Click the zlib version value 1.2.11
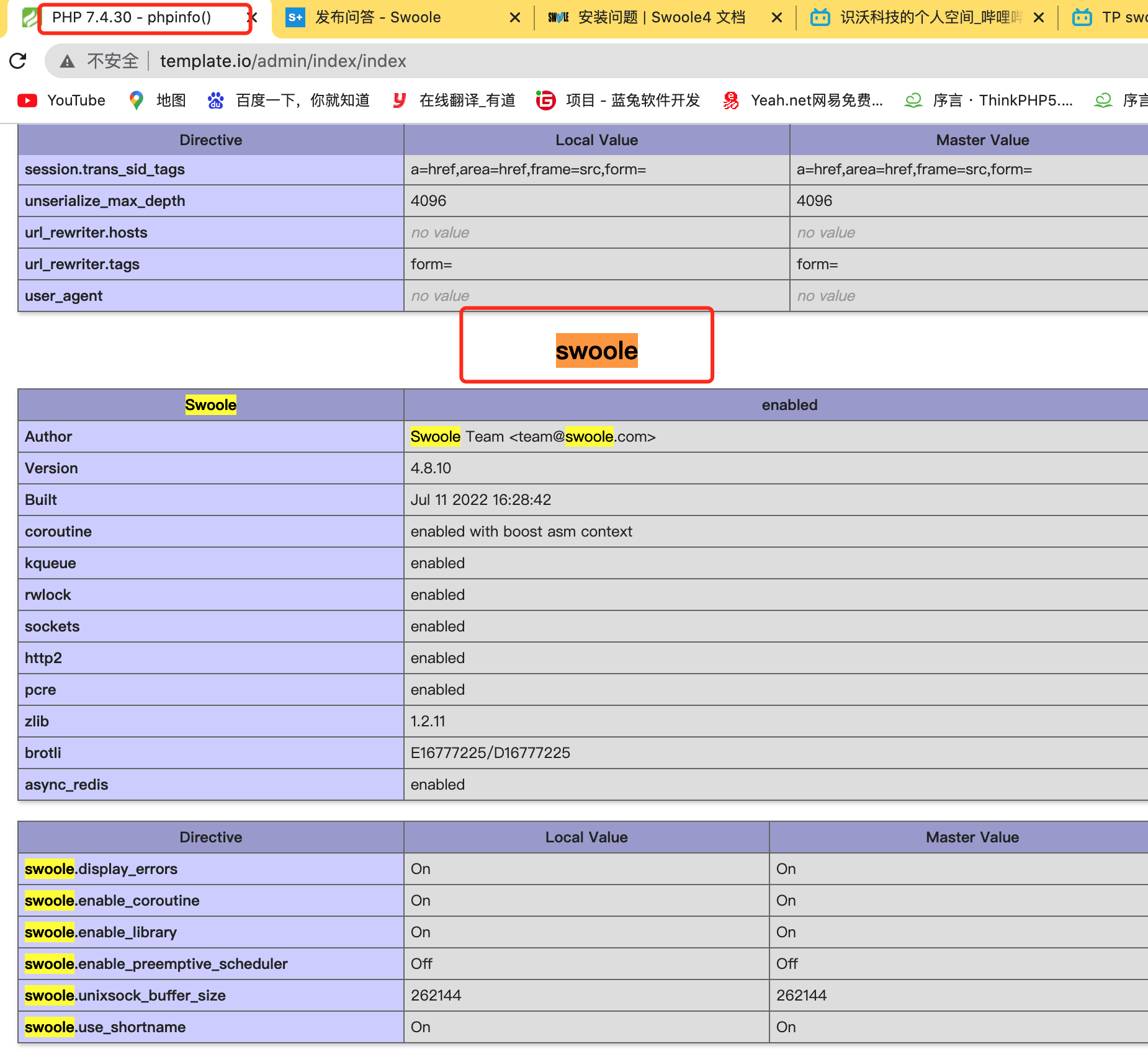The width and height of the screenshot is (1148, 1057). (x=428, y=721)
